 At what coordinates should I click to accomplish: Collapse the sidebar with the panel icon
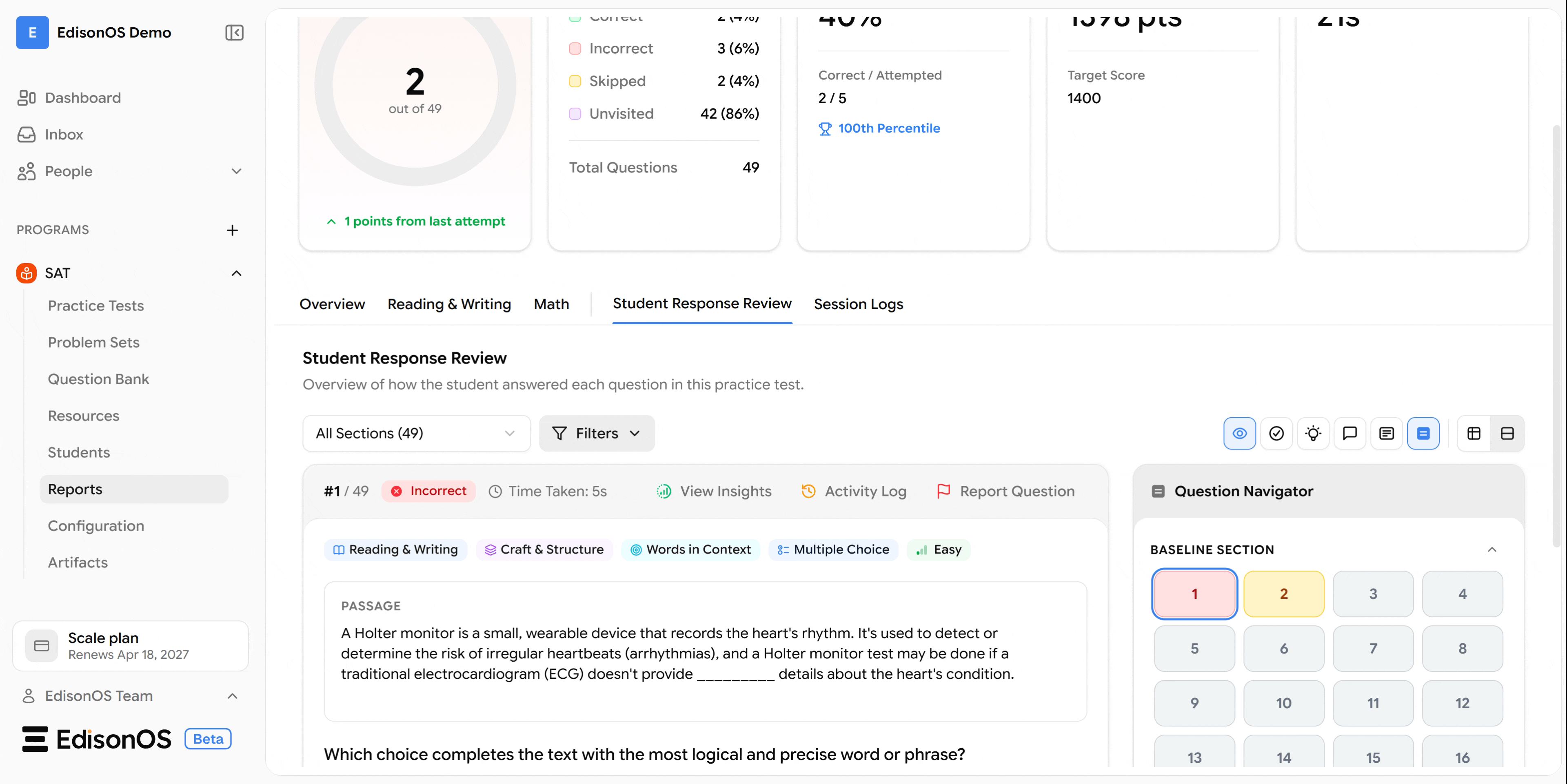click(234, 32)
